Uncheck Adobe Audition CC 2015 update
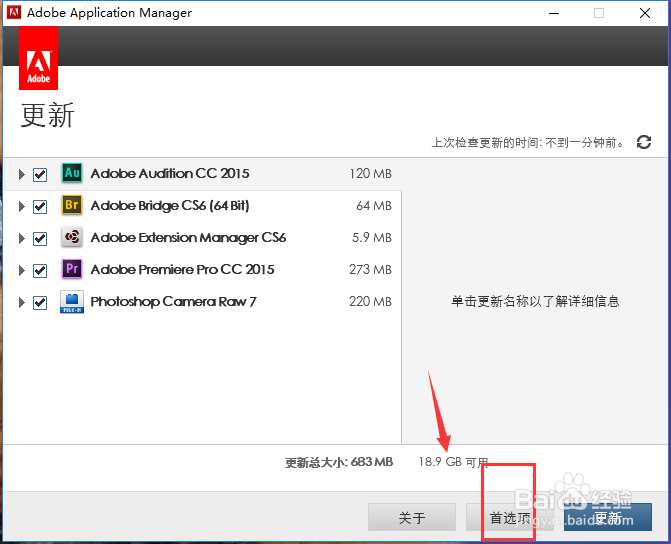Screen dimensions: 671x544 [40, 175]
